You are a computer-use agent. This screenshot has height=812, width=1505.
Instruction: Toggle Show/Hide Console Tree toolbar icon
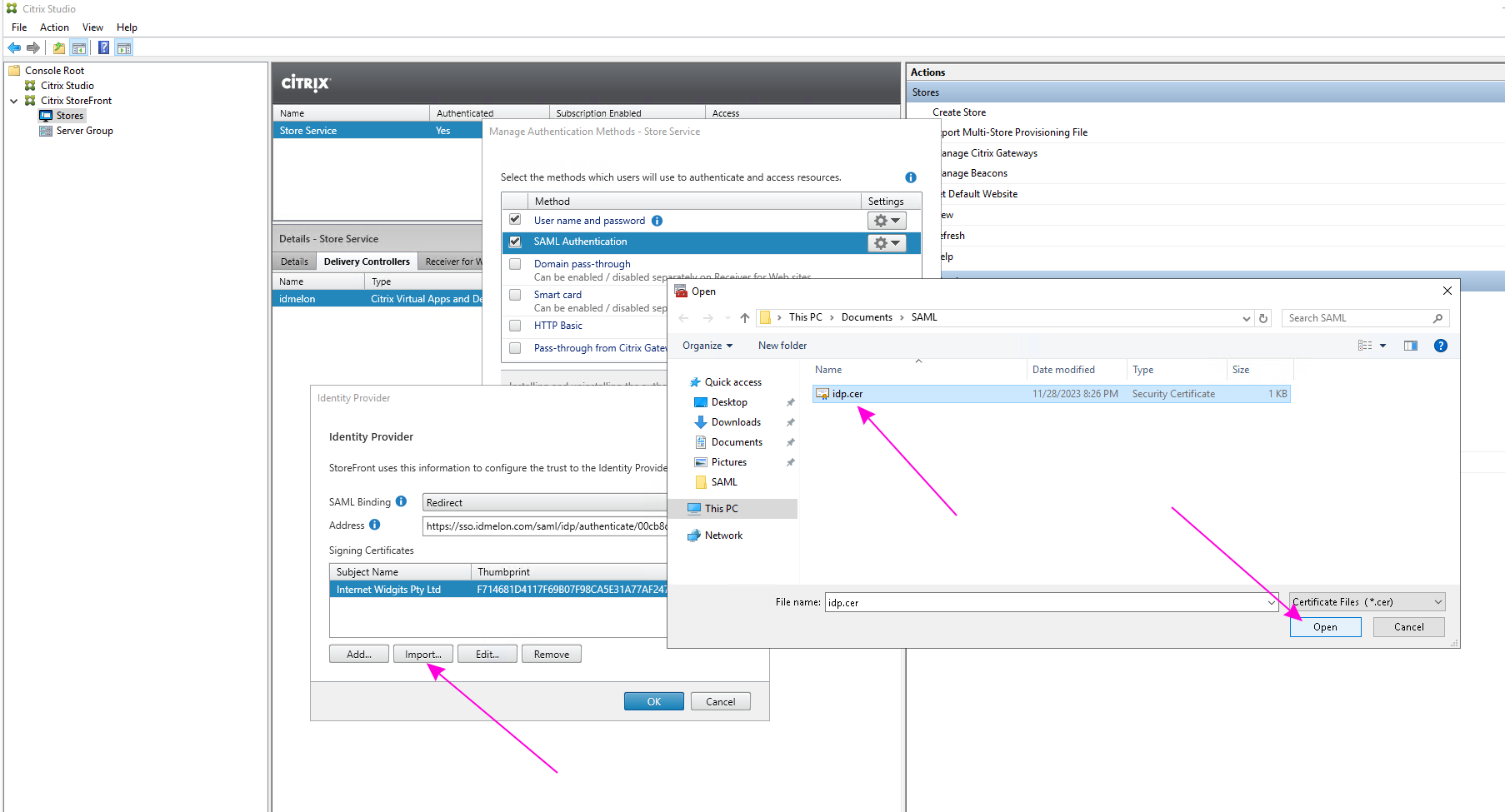coord(79,47)
